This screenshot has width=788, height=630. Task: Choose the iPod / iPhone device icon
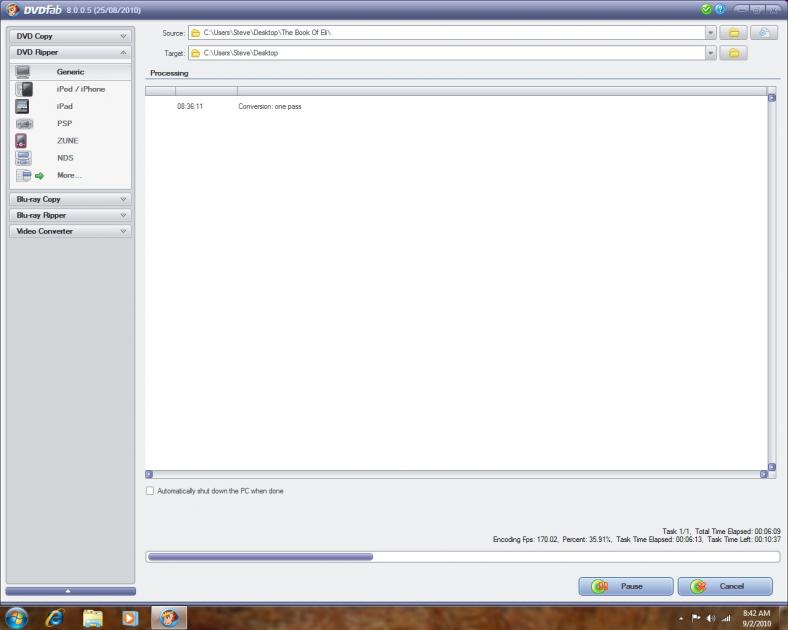click(x=24, y=89)
